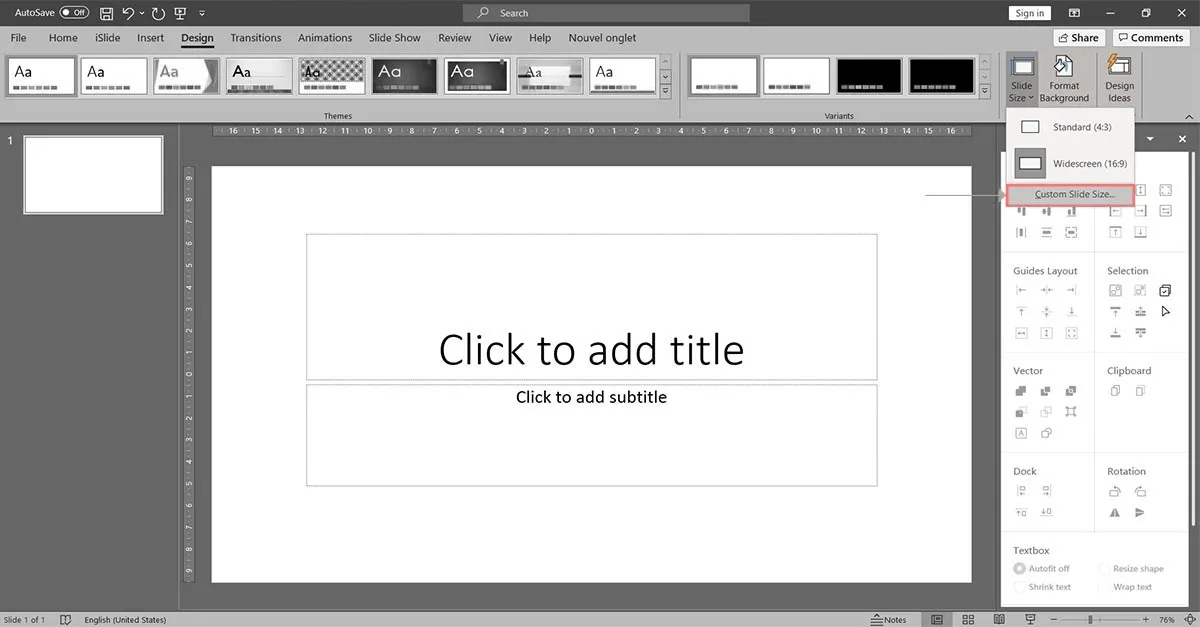Select the first black variant thumbnail
This screenshot has width=1200, height=627.
click(869, 76)
